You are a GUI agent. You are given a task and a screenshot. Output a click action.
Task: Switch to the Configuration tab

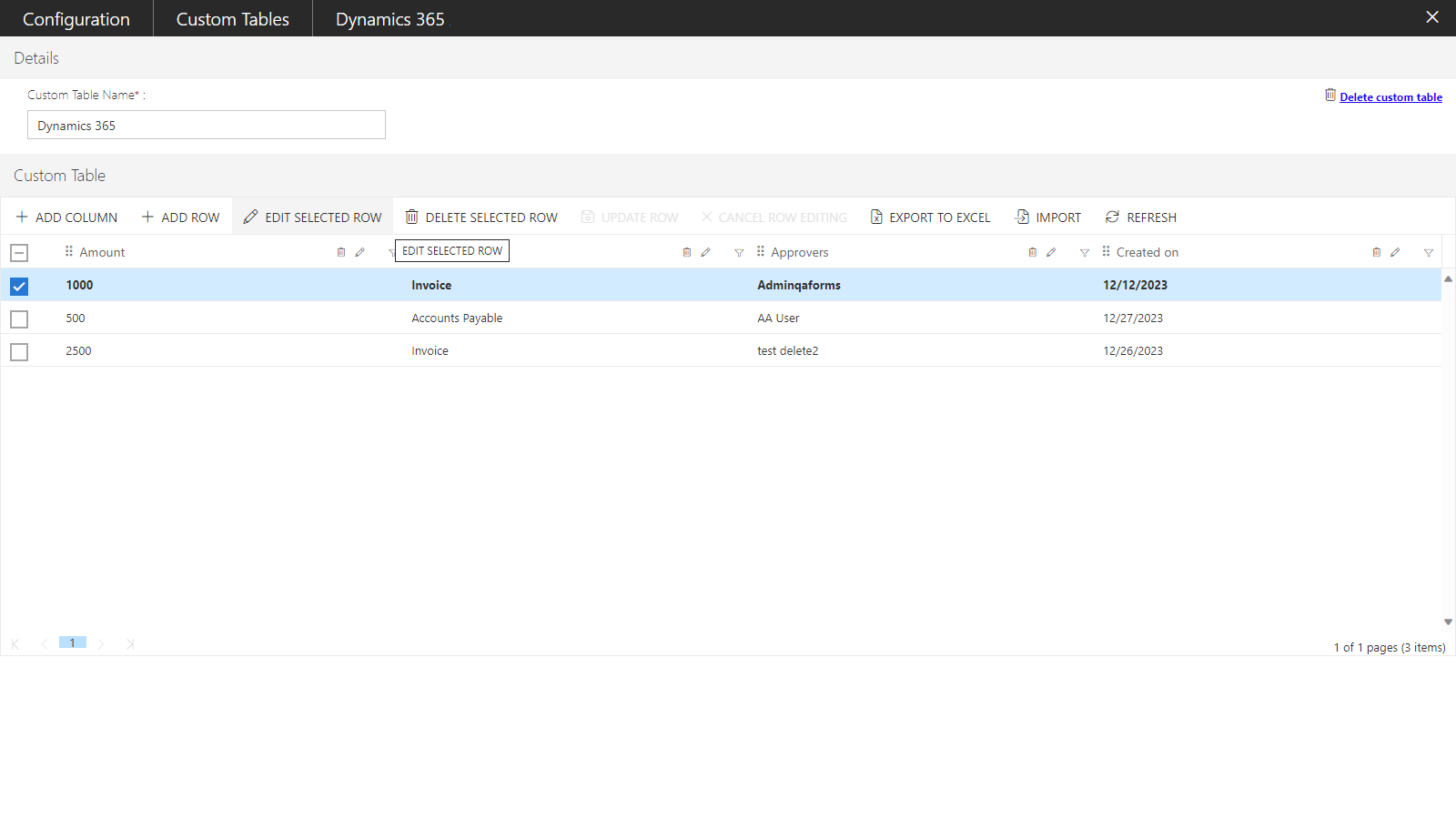point(76,18)
